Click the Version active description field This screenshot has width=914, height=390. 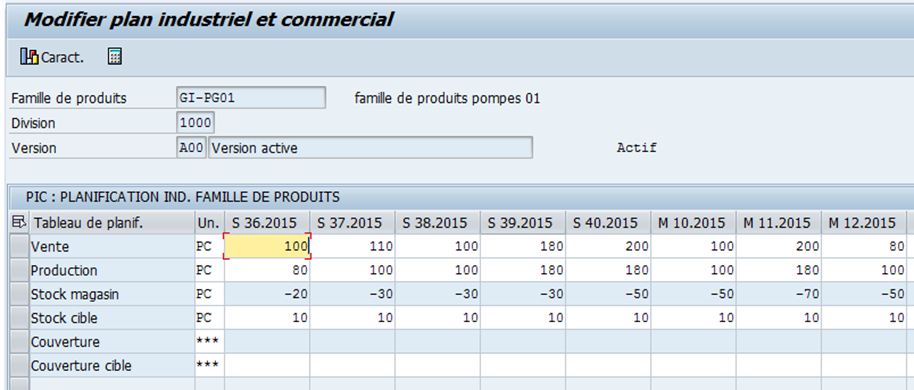point(370,147)
